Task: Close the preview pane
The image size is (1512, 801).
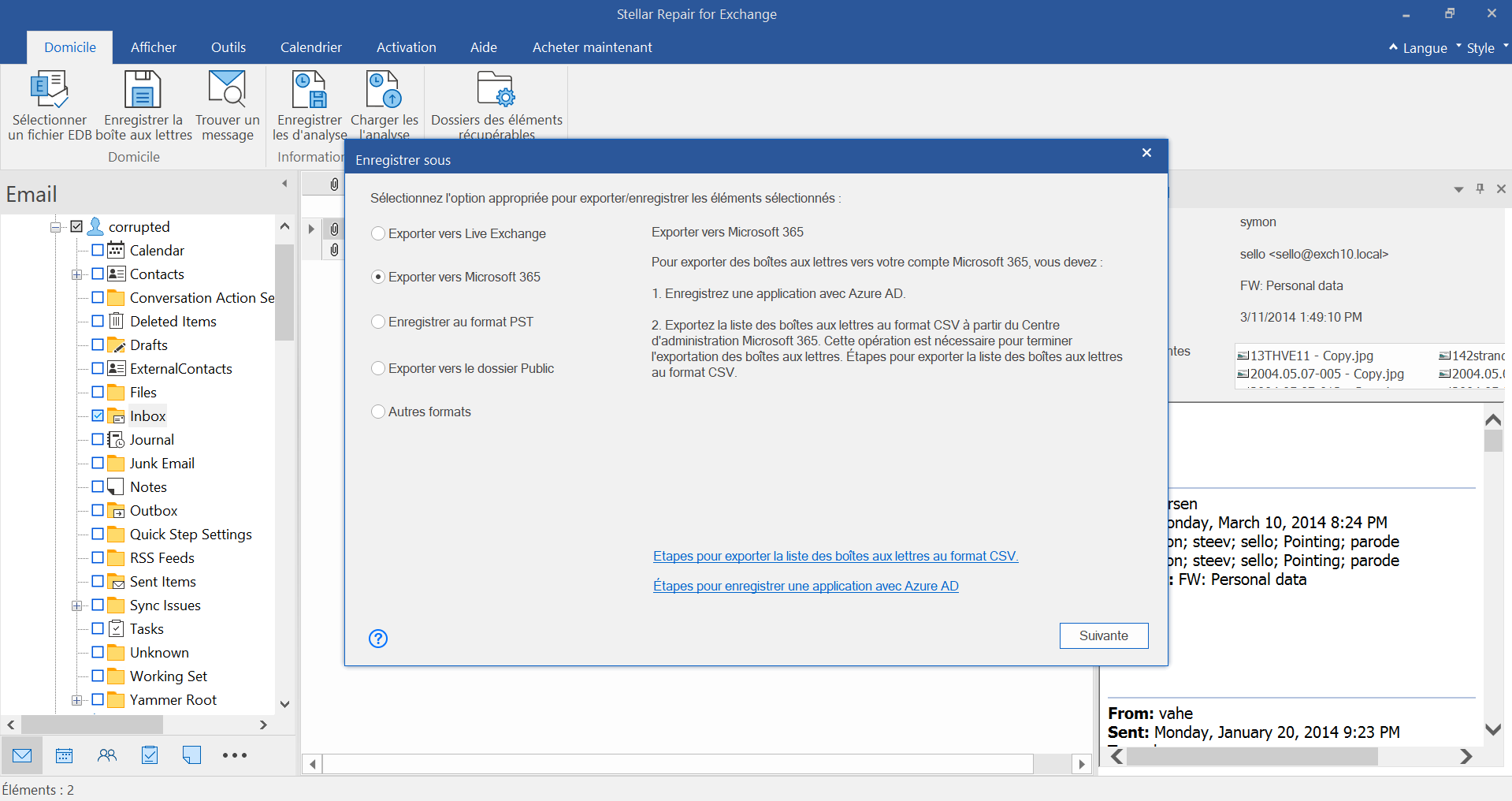Action: coord(1501,189)
